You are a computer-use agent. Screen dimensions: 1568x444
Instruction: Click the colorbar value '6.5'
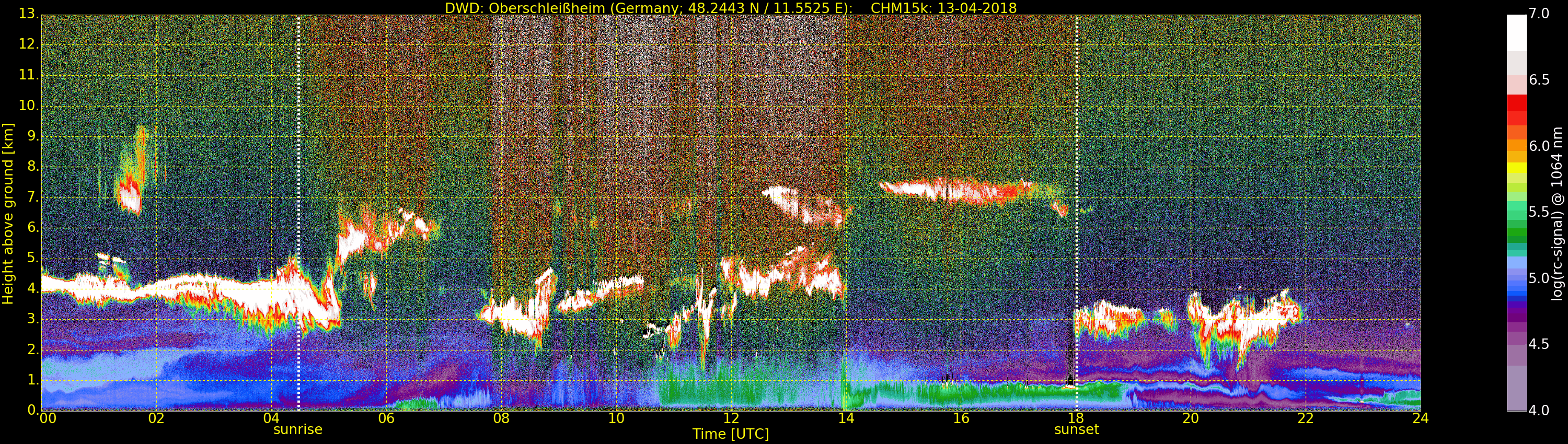pos(1539,80)
